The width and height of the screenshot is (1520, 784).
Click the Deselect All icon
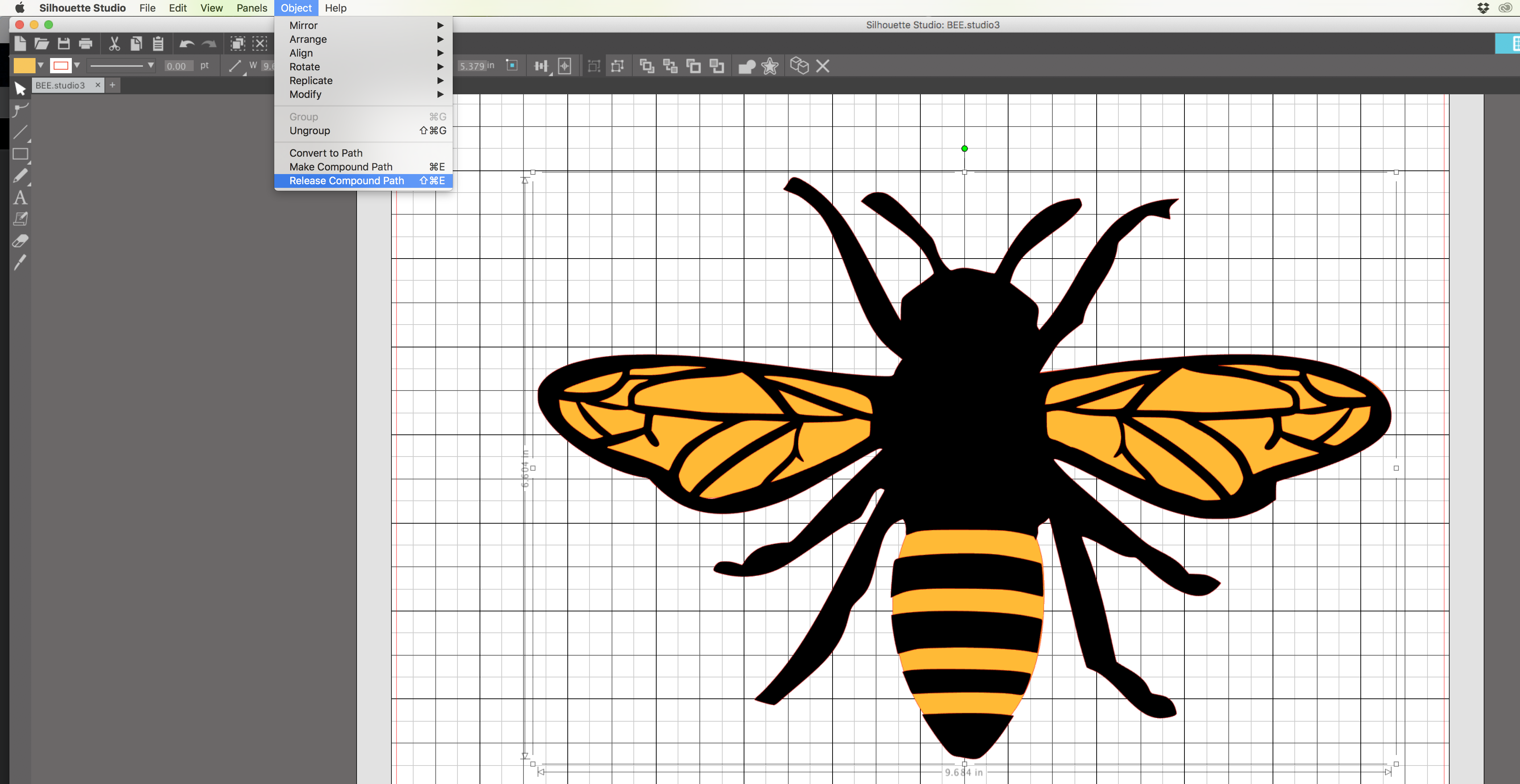tap(260, 44)
